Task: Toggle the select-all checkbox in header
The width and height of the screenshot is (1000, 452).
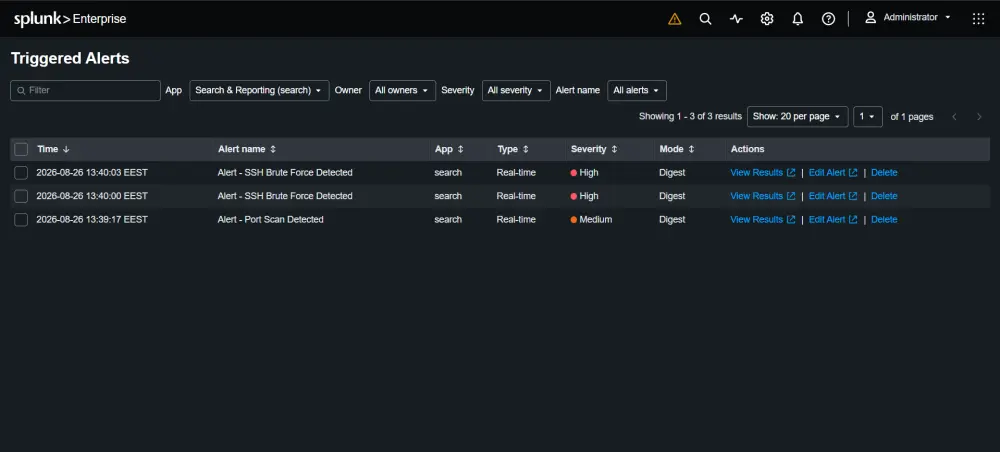Action: [x=21, y=149]
